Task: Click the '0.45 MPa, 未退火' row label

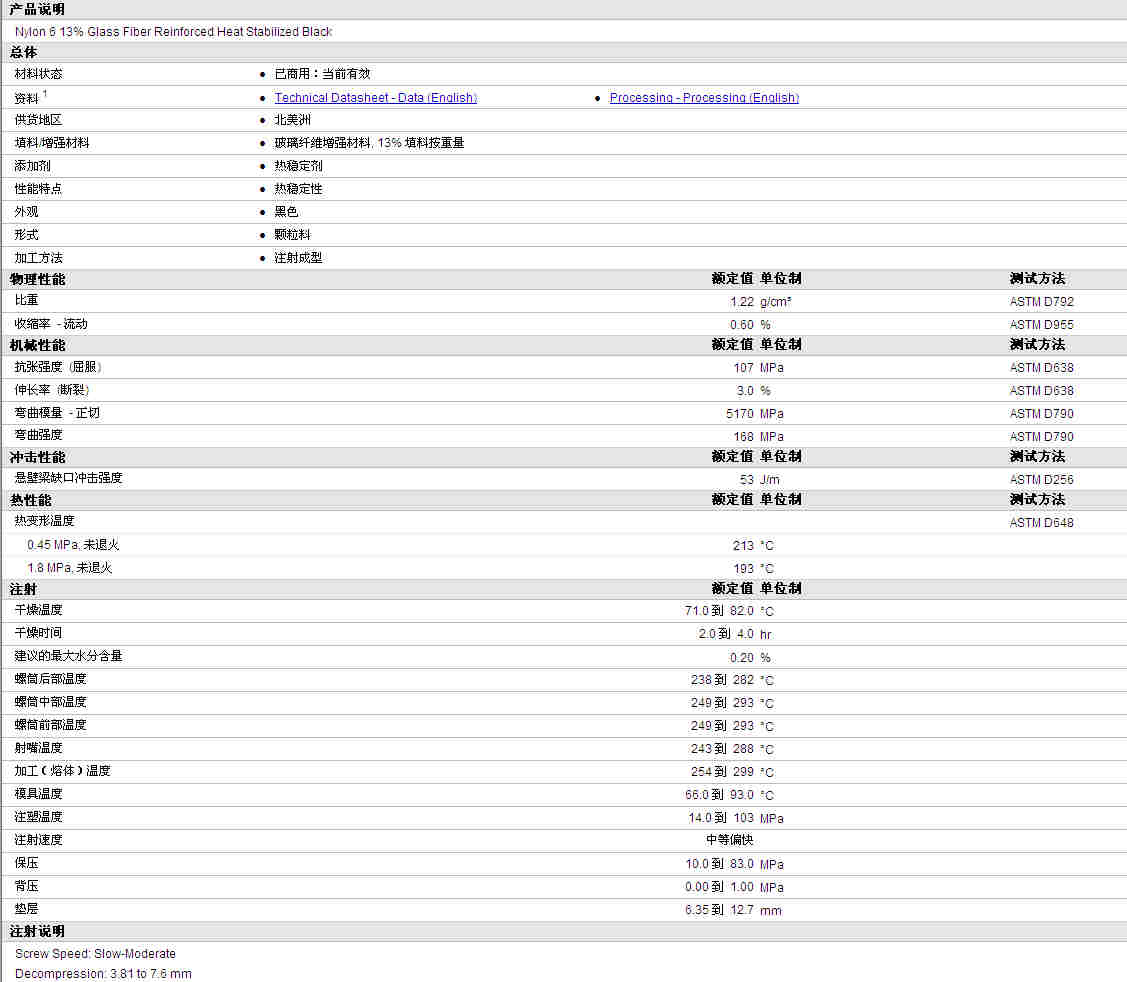Action: 73,545
